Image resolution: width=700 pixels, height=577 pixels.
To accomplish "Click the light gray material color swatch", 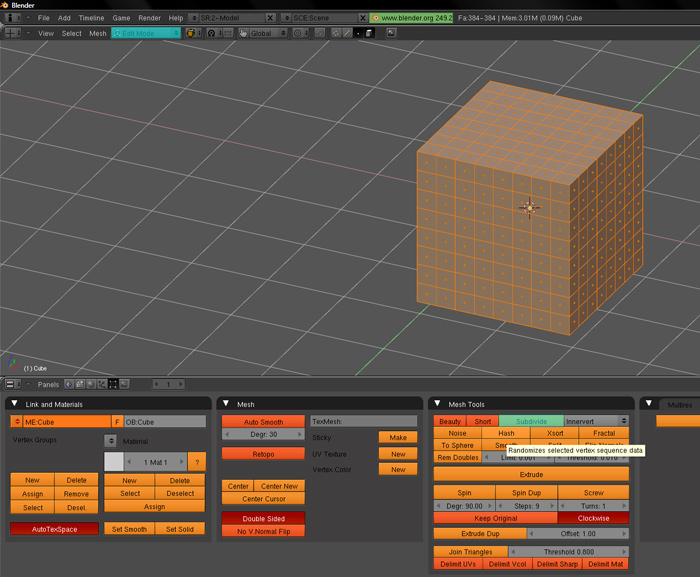I will click(x=114, y=462).
